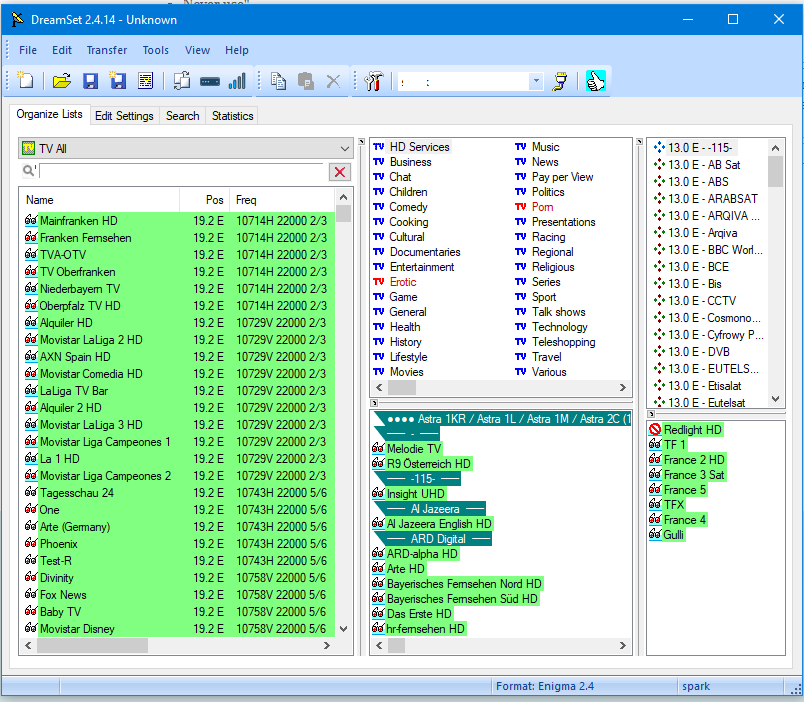Switch to the Search tab
Screen dimensions: 804x702
tap(182, 116)
